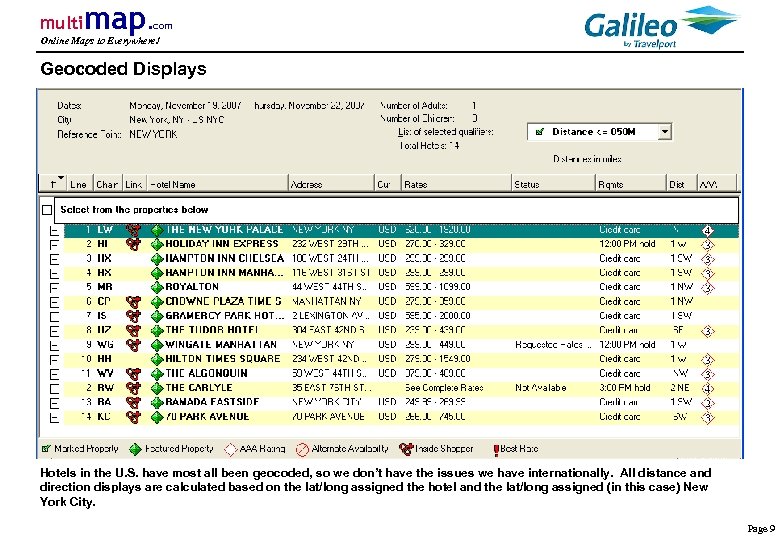Click Inside Shopper icon for Crowne Plaza row
Screen dimensions: 780x540
coord(133,302)
